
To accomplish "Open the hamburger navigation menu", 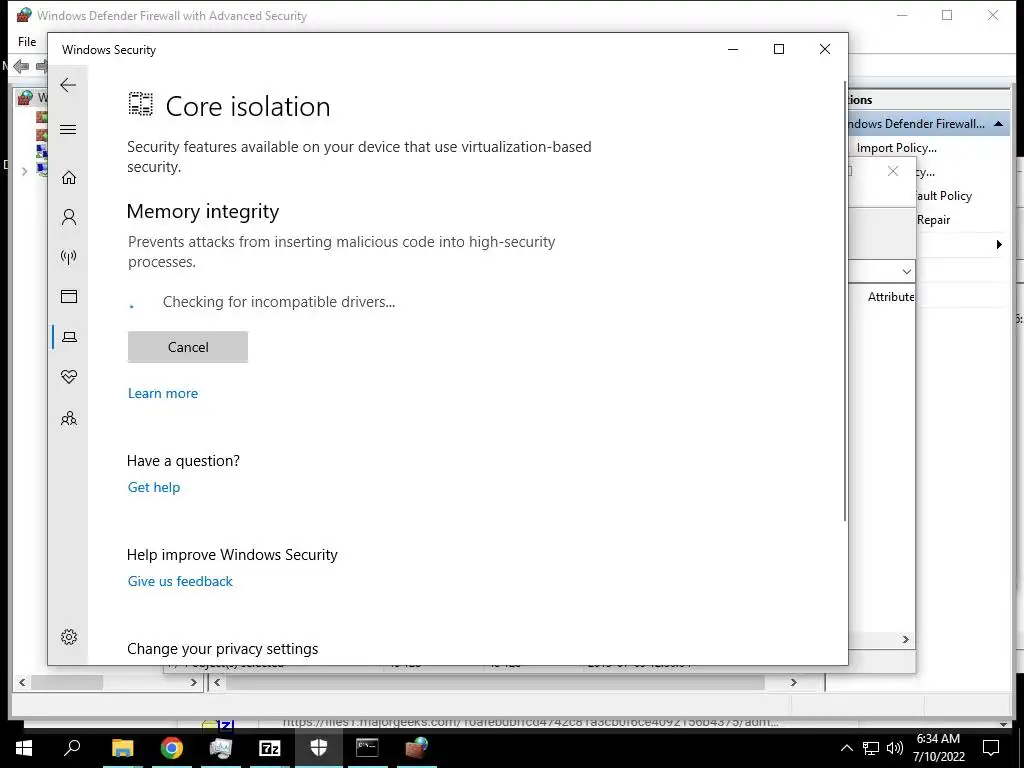I will click(x=68, y=129).
